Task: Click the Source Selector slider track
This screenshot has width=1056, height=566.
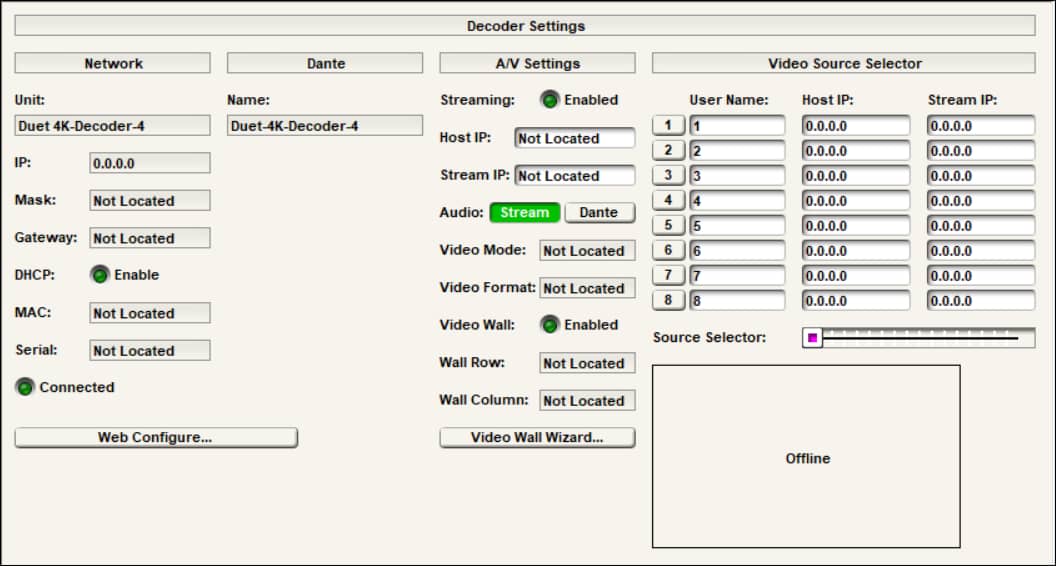Action: pos(919,338)
